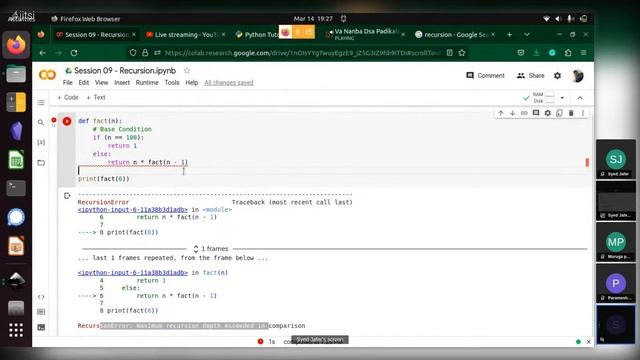Place cursor on print(fact(6)) code line
Screen dimensions: 640x360
click(x=104, y=179)
